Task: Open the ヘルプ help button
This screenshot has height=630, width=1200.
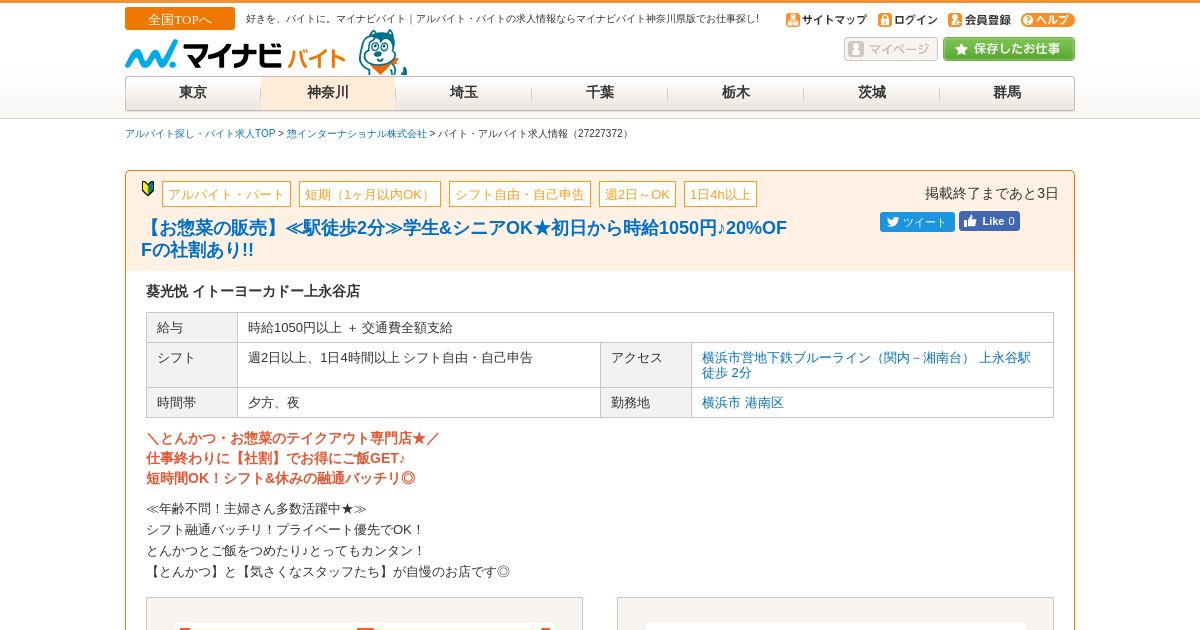Action: click(1048, 20)
